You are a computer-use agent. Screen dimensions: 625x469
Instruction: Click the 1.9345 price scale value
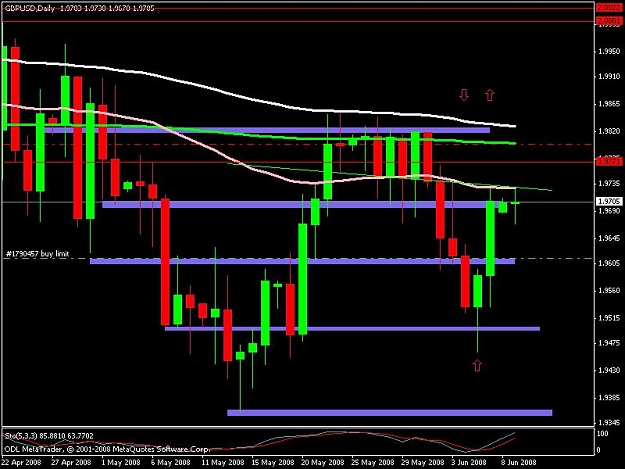coord(609,422)
